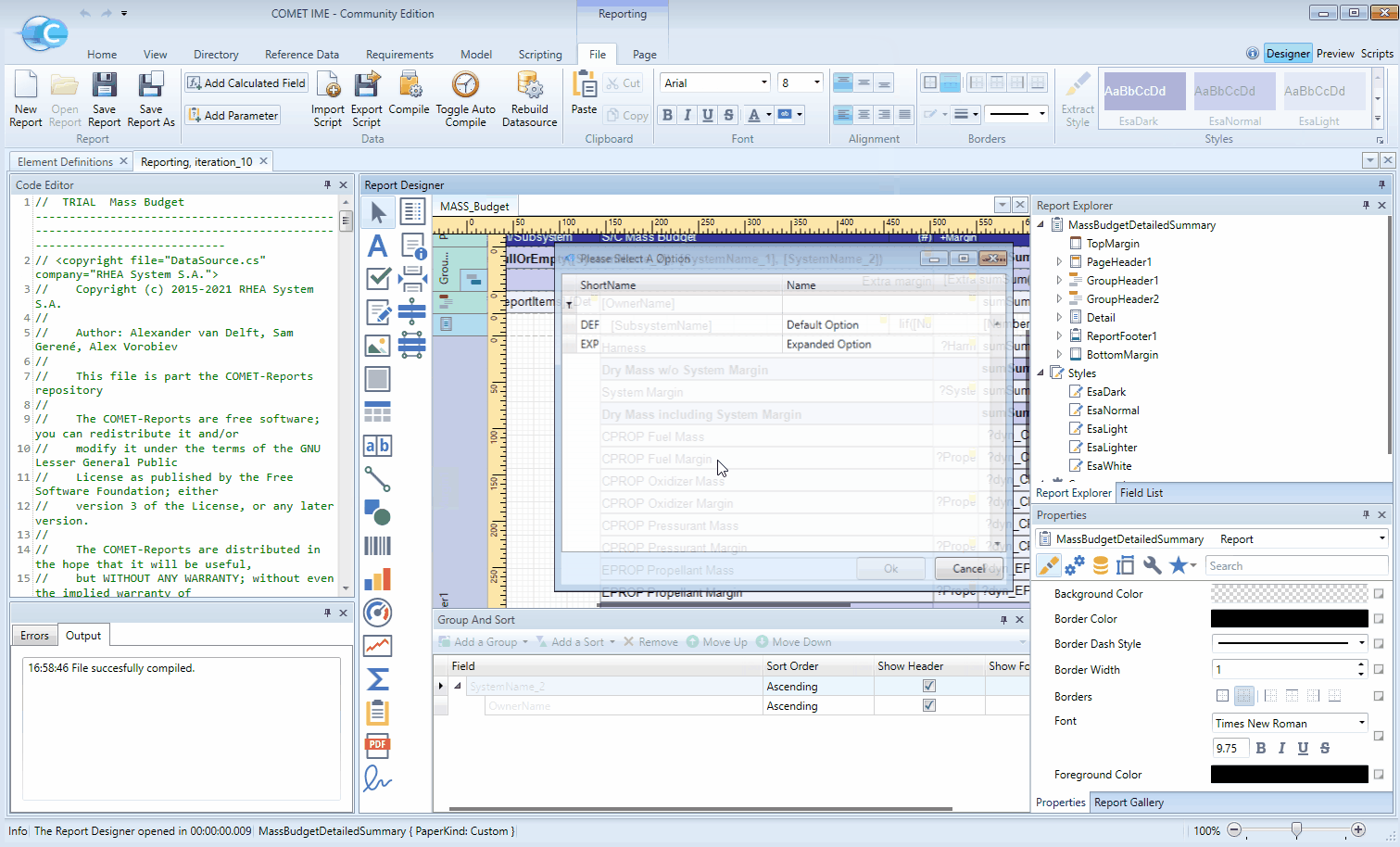Select the Sparkline control tool
Image resolution: width=1400 pixels, height=847 pixels.
click(x=378, y=646)
